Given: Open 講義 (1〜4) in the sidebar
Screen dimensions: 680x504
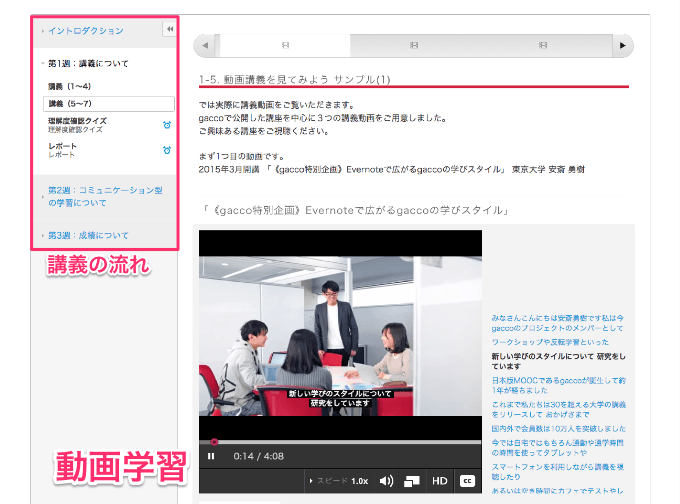Looking at the screenshot, I should tap(70, 87).
